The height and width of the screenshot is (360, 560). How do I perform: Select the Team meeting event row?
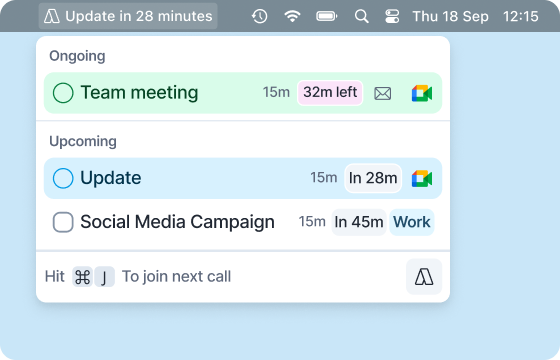point(243,93)
